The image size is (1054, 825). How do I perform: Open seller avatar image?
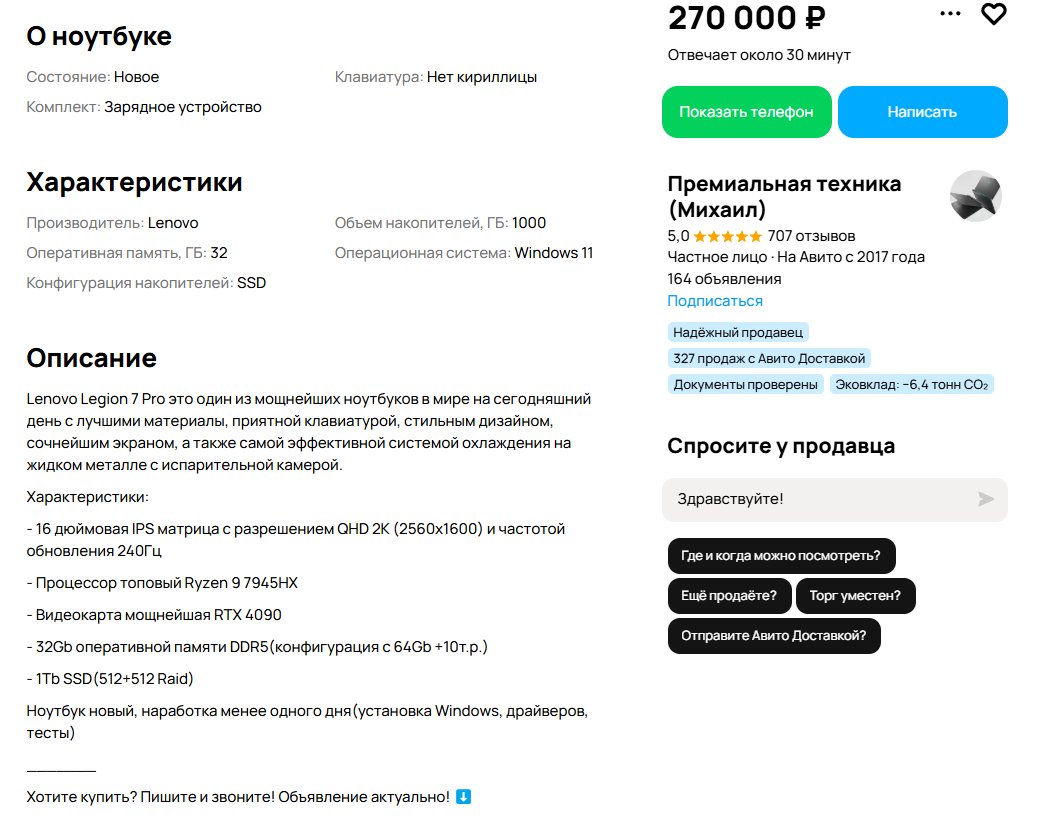coord(975,196)
